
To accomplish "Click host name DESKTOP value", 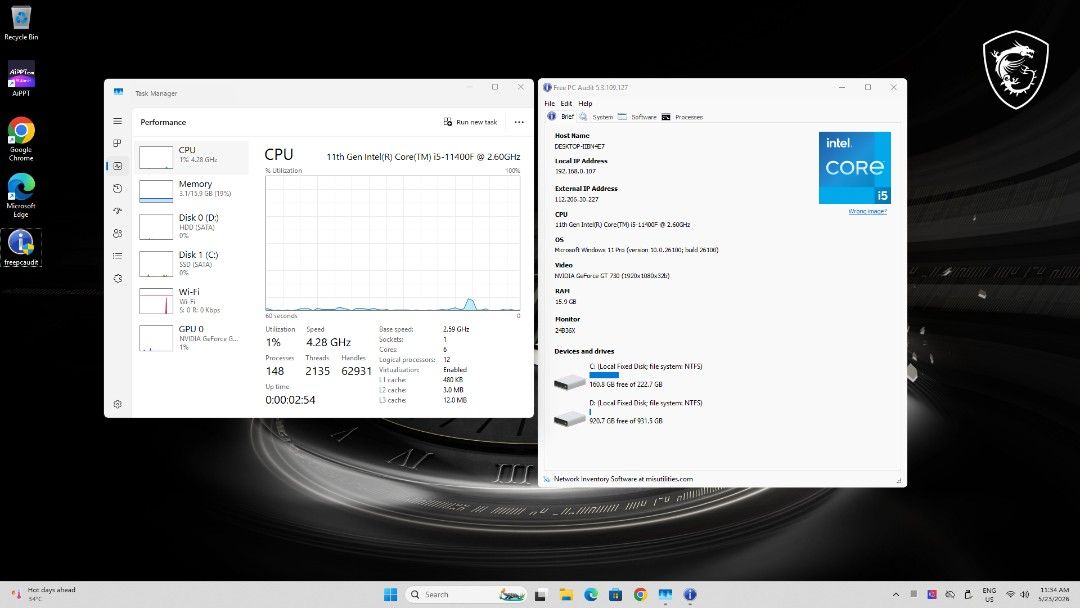I will click(579, 147).
